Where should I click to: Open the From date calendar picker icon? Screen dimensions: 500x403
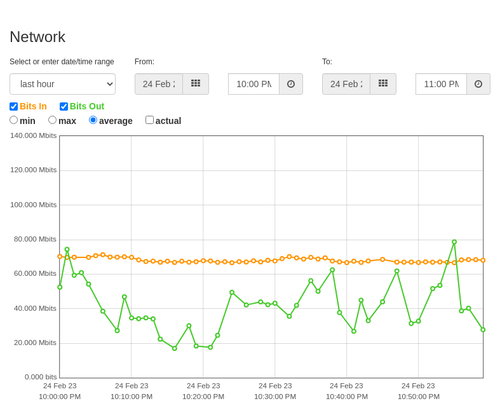point(196,84)
